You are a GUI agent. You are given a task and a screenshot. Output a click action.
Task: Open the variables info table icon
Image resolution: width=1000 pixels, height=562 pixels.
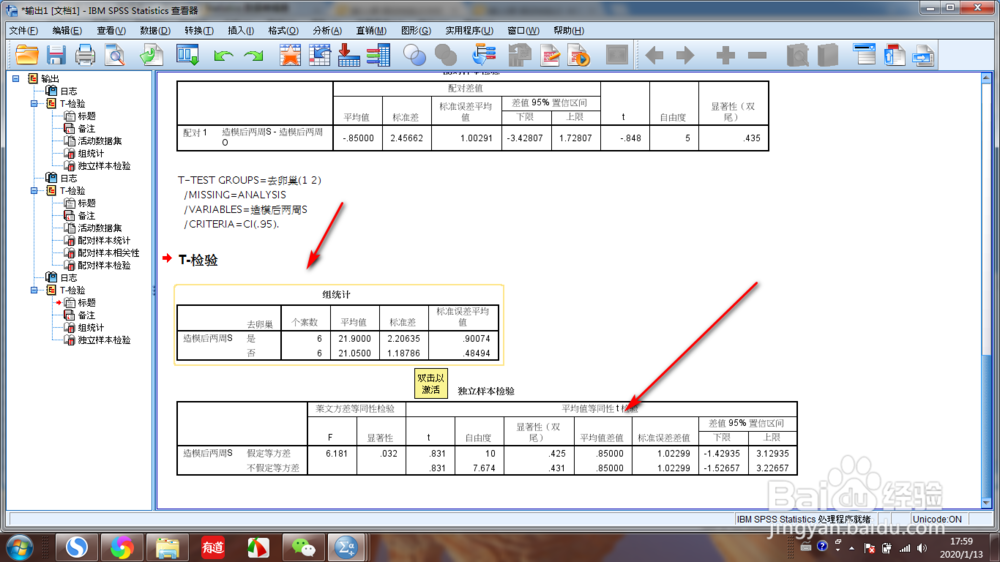[x=378, y=55]
